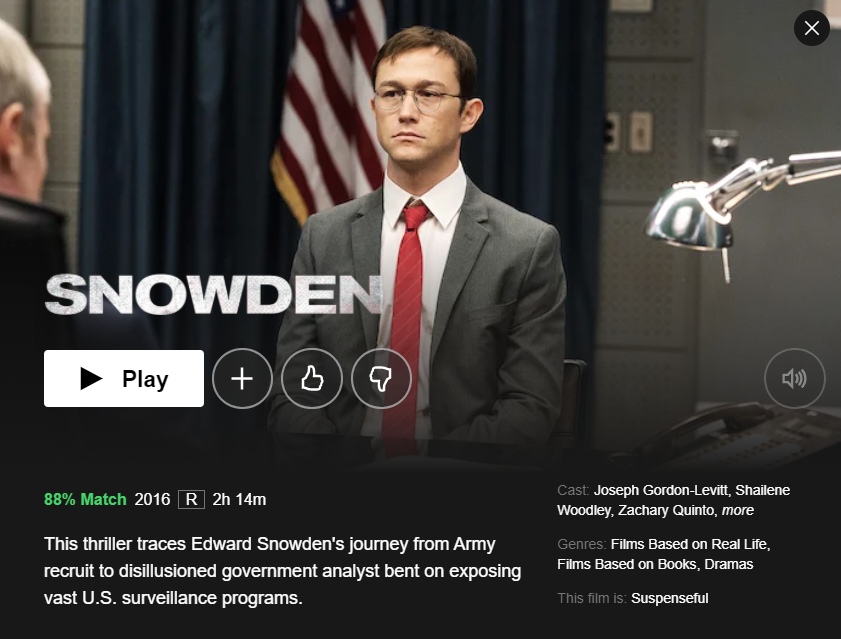The height and width of the screenshot is (639, 841).
Task: Click the Play button for Snowden
Action: click(x=124, y=378)
